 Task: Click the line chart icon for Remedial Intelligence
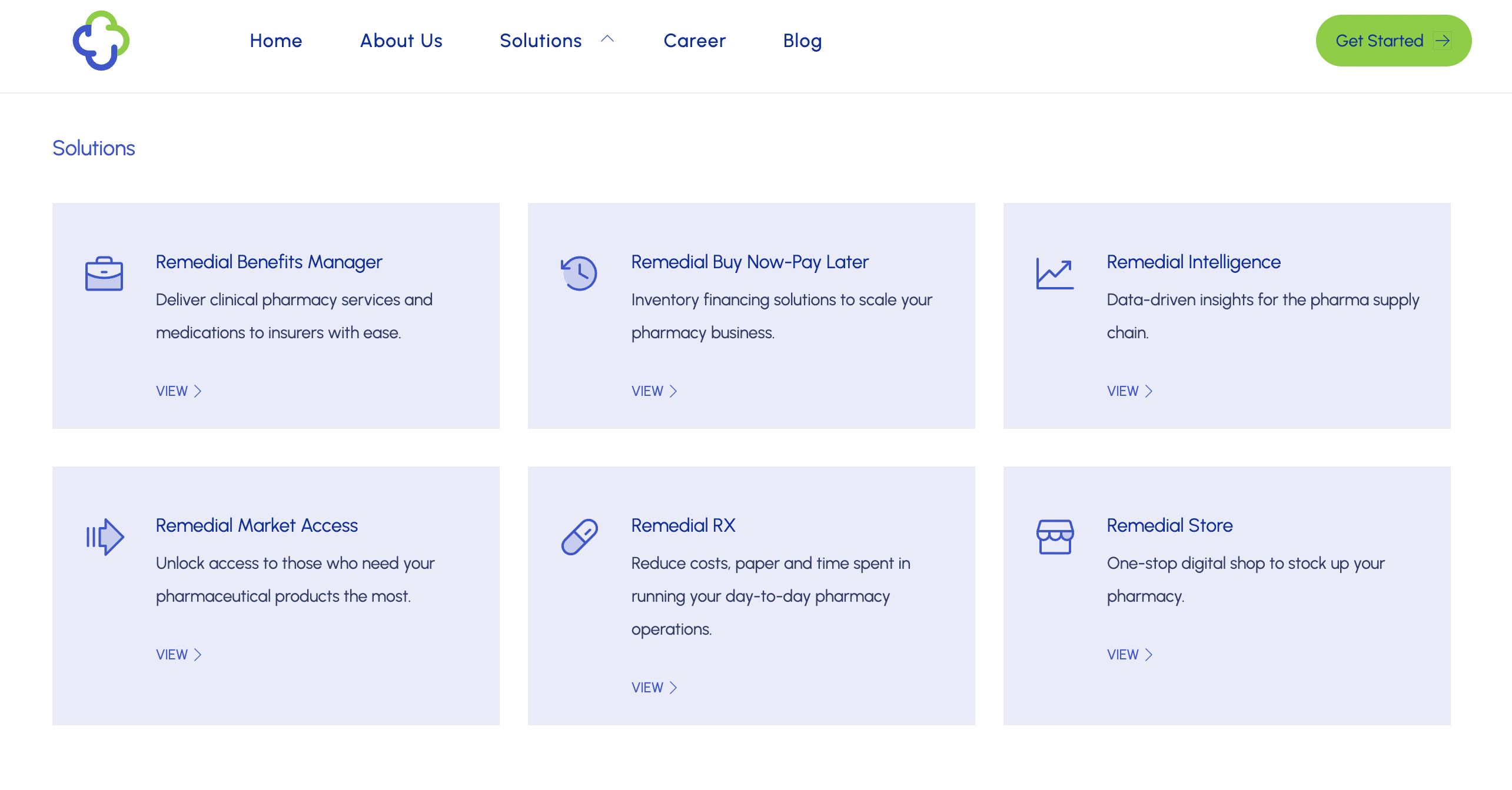[x=1054, y=274]
